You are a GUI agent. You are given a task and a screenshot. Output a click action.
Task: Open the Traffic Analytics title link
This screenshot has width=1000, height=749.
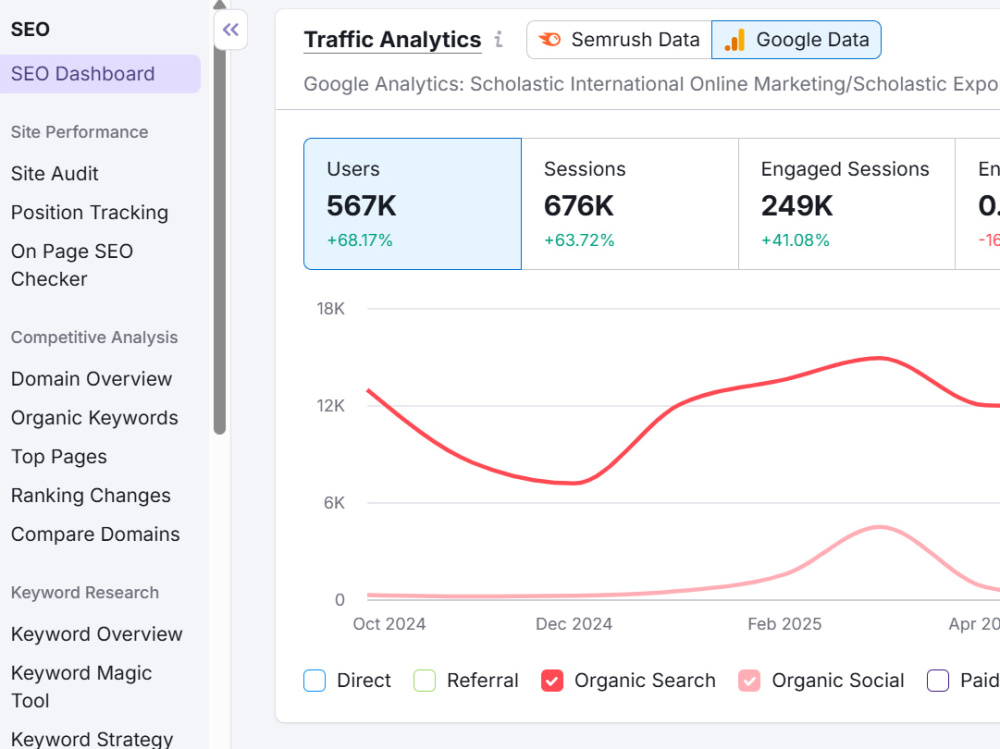click(x=392, y=40)
